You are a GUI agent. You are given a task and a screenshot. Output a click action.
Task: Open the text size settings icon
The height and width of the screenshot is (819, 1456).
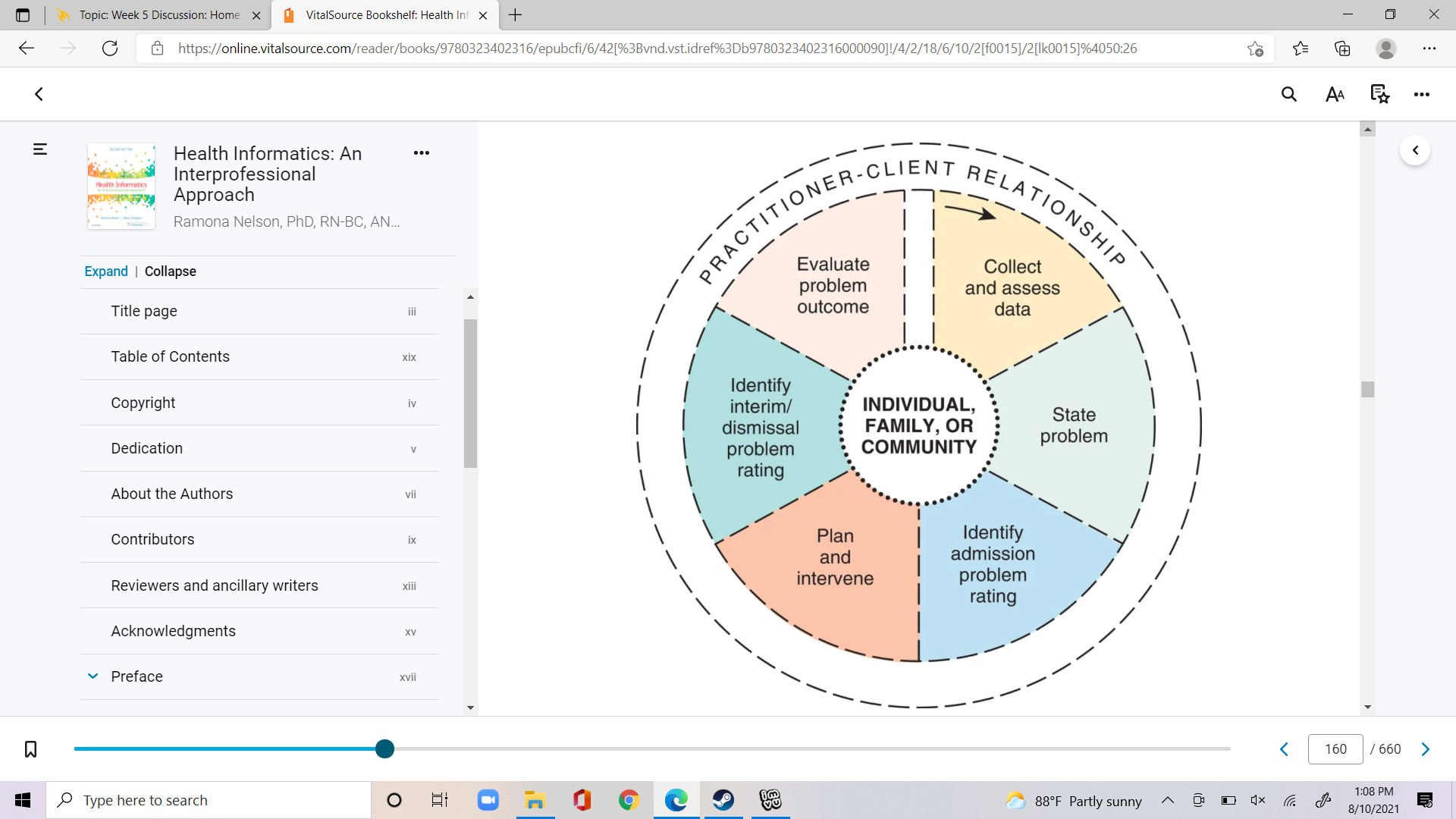[1335, 94]
